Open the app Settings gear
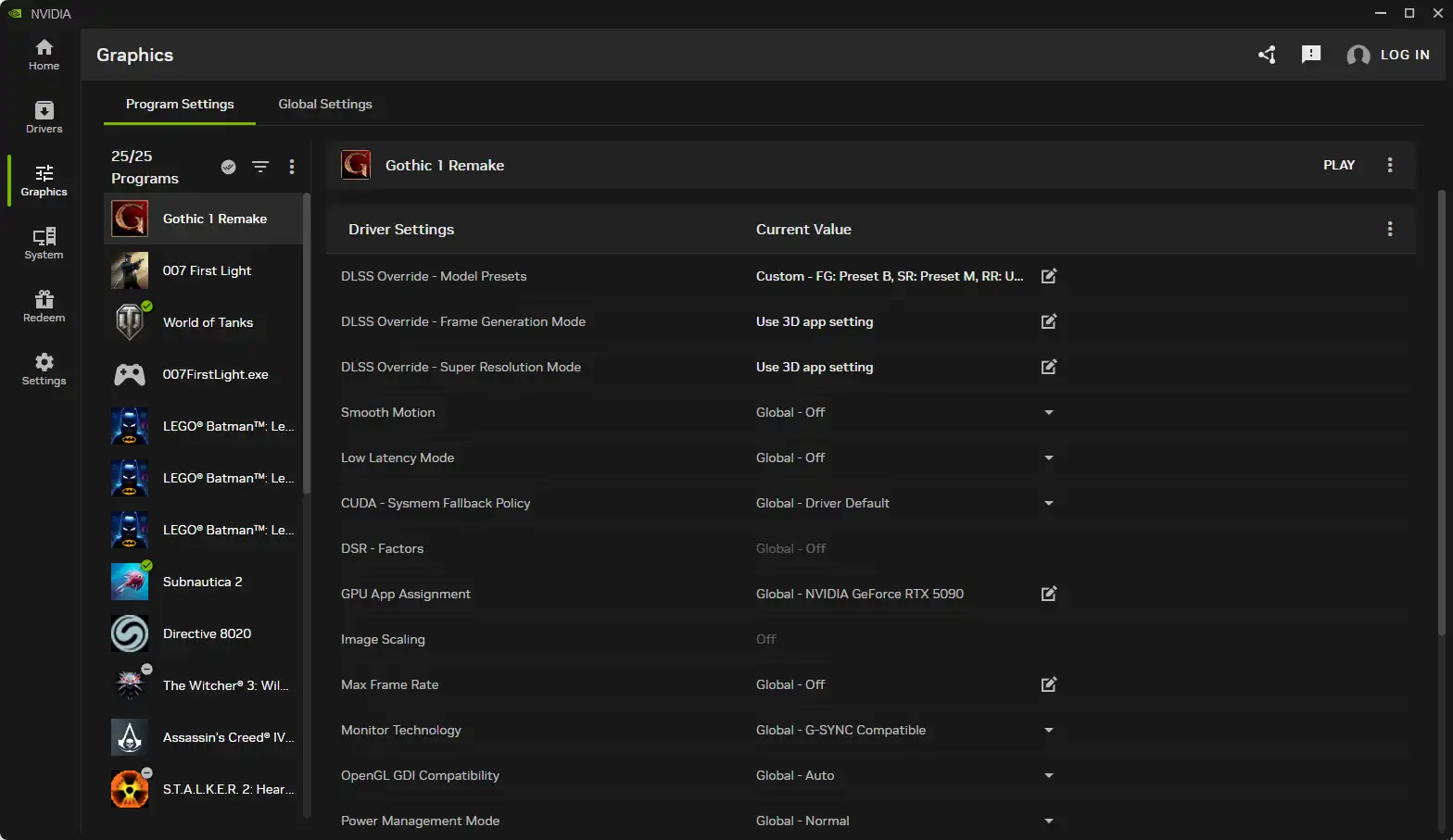The height and width of the screenshot is (840, 1453). (44, 370)
